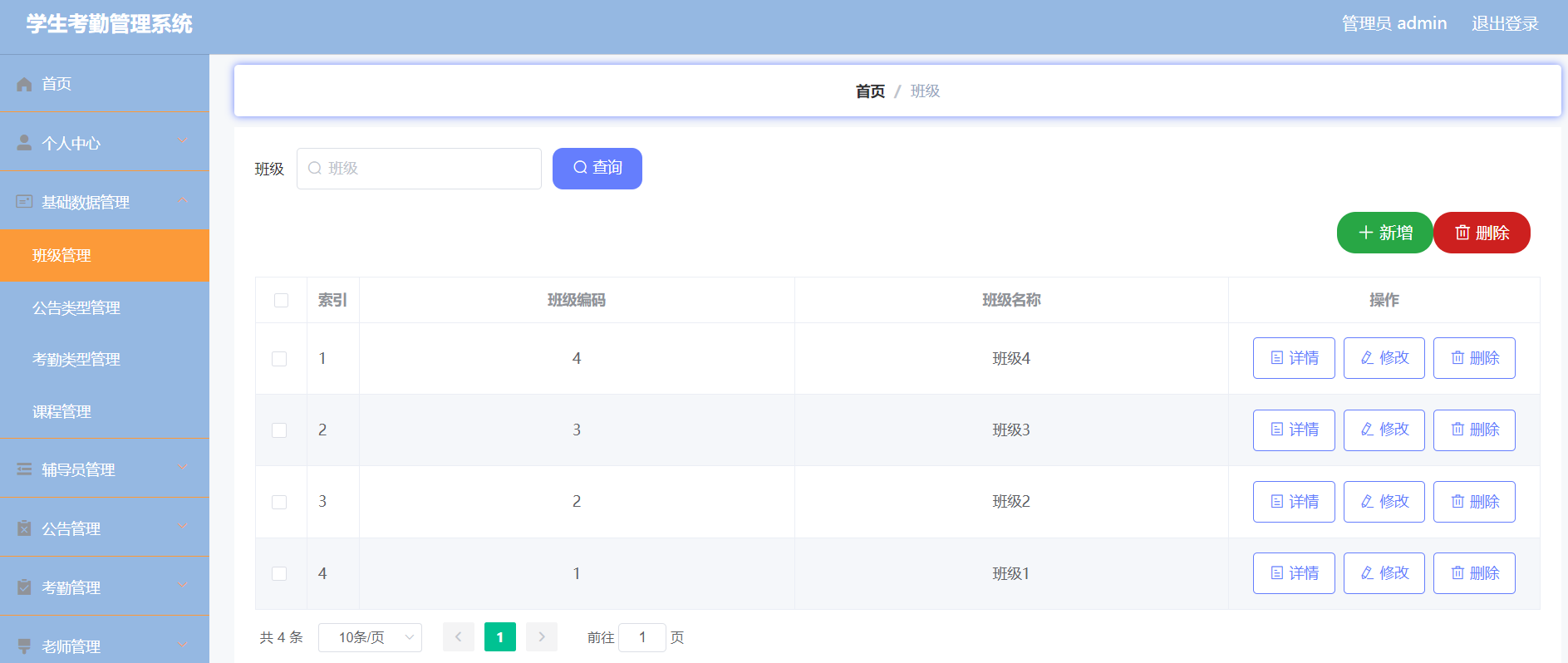Click the document icon in 班级2 详情 button
The width and height of the screenshot is (1568, 663).
coord(1277,502)
